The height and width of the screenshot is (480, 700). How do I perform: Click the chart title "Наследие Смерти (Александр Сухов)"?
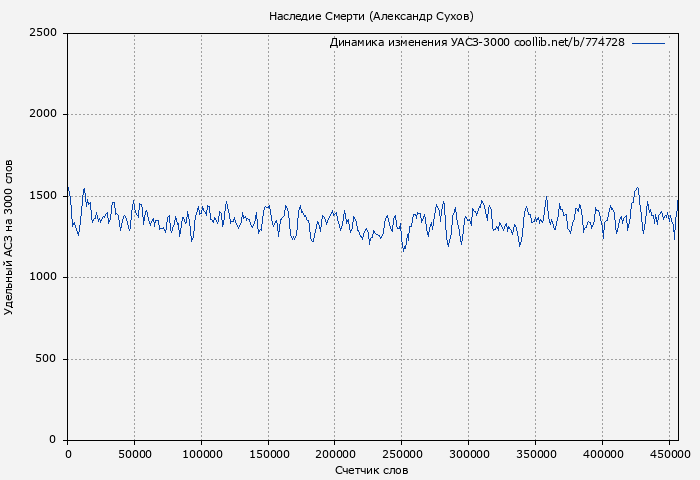coord(371,16)
